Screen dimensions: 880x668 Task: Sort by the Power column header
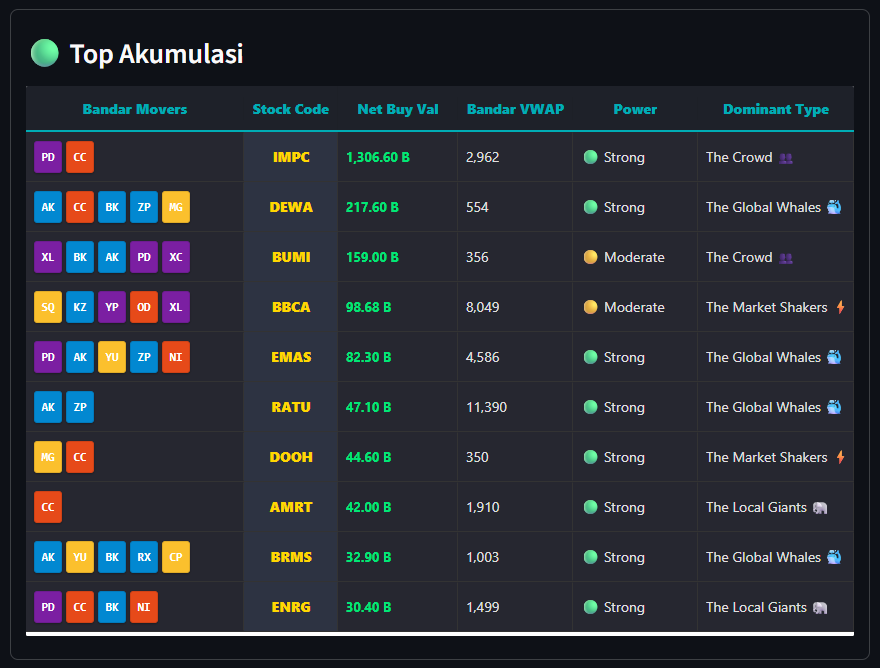(x=635, y=109)
